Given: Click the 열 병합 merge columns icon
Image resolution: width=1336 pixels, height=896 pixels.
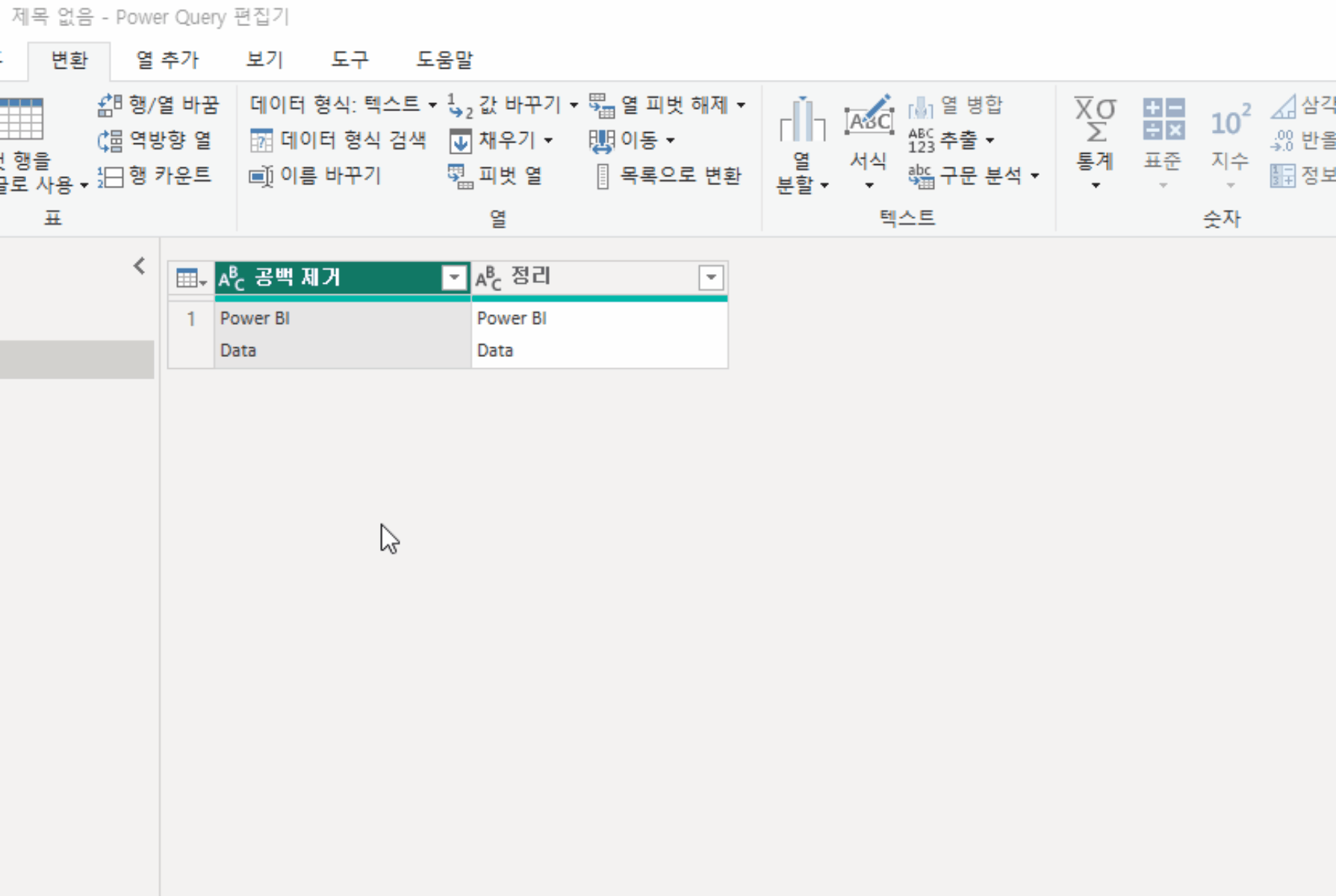Looking at the screenshot, I should 921,107.
